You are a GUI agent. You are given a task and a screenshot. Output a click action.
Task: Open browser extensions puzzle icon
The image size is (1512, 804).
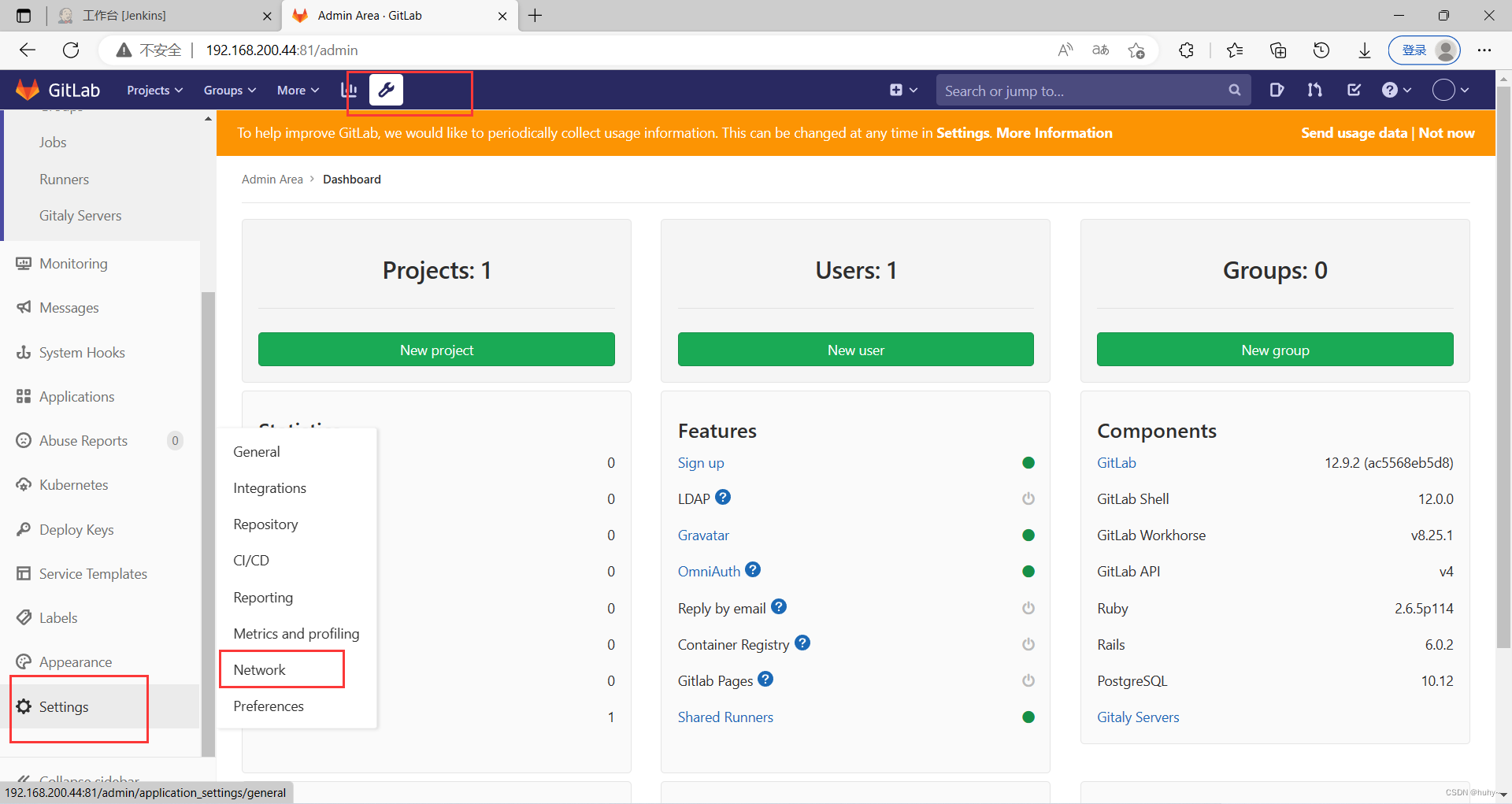click(x=1187, y=50)
